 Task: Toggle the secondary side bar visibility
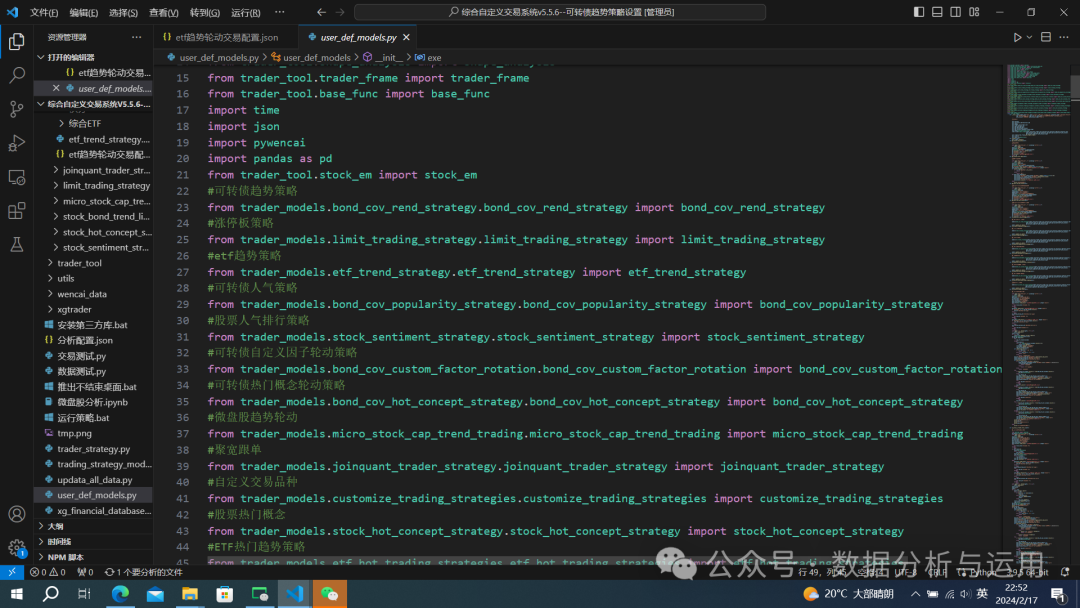(x=955, y=12)
